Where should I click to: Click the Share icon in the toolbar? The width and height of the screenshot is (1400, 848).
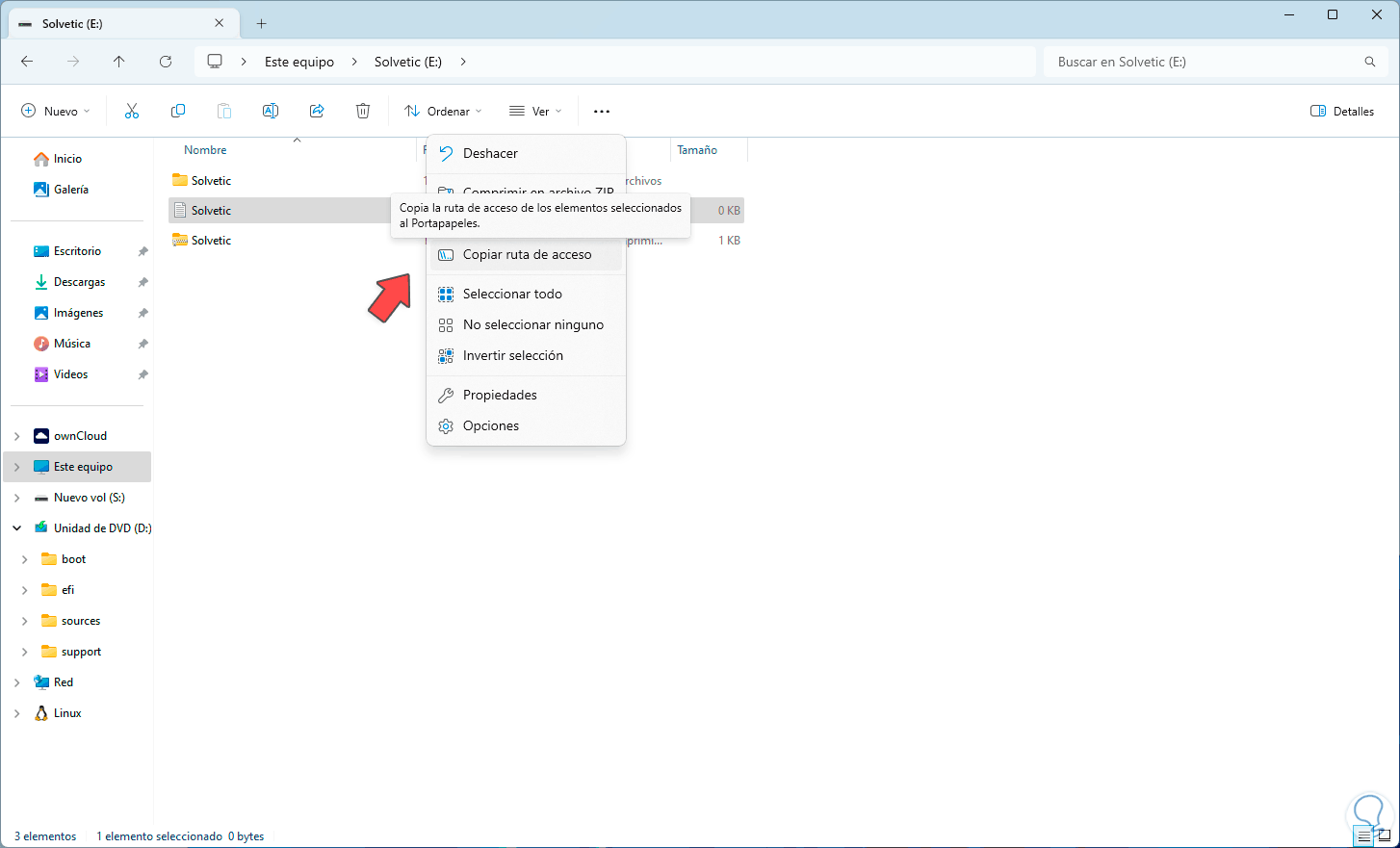tap(317, 112)
